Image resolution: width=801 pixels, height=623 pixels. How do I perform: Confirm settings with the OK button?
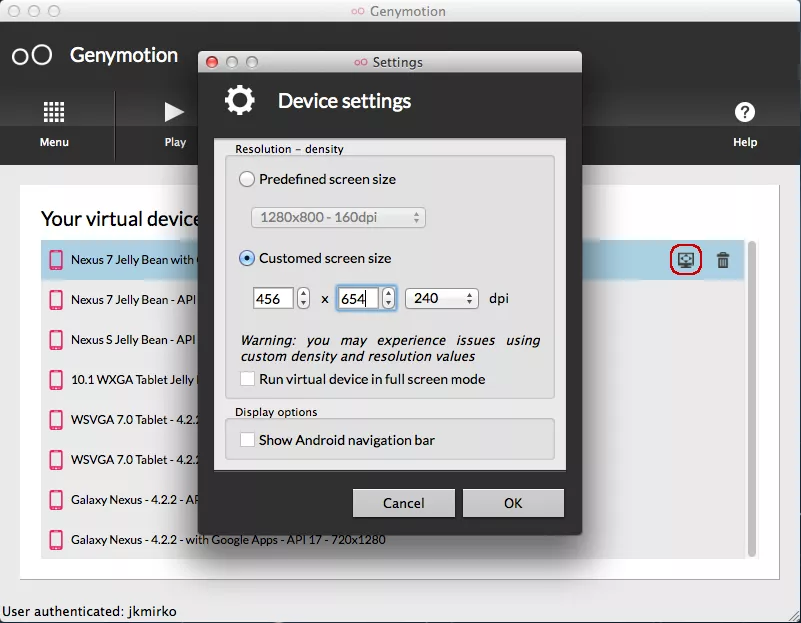pyautogui.click(x=513, y=503)
